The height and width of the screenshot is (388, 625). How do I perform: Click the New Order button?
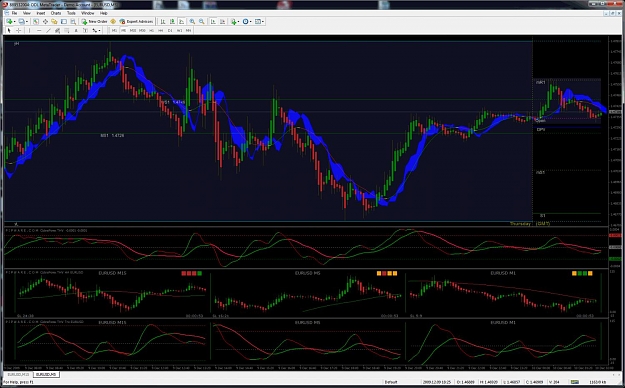pyautogui.click(x=94, y=22)
